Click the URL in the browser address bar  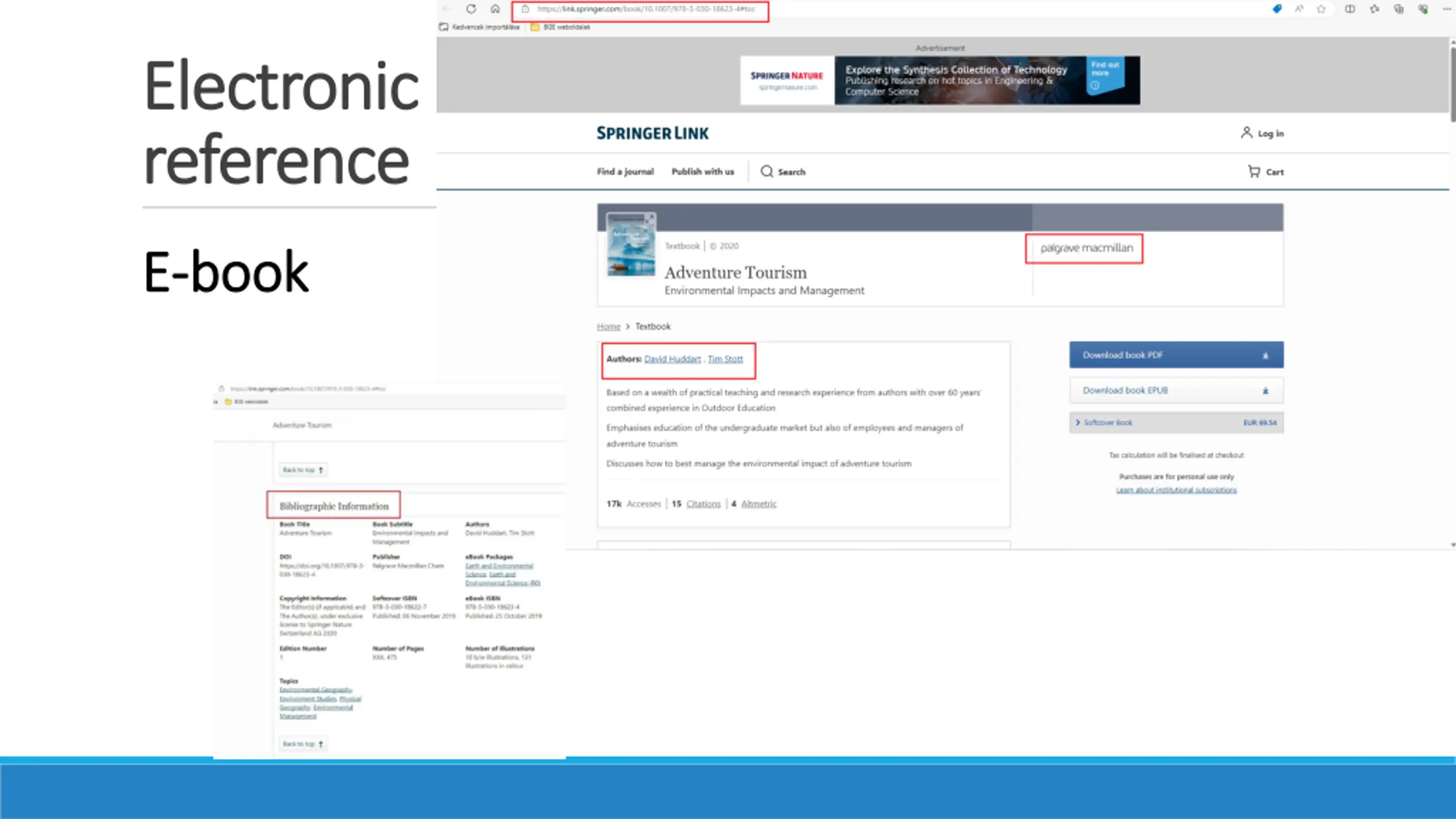click(x=646, y=9)
